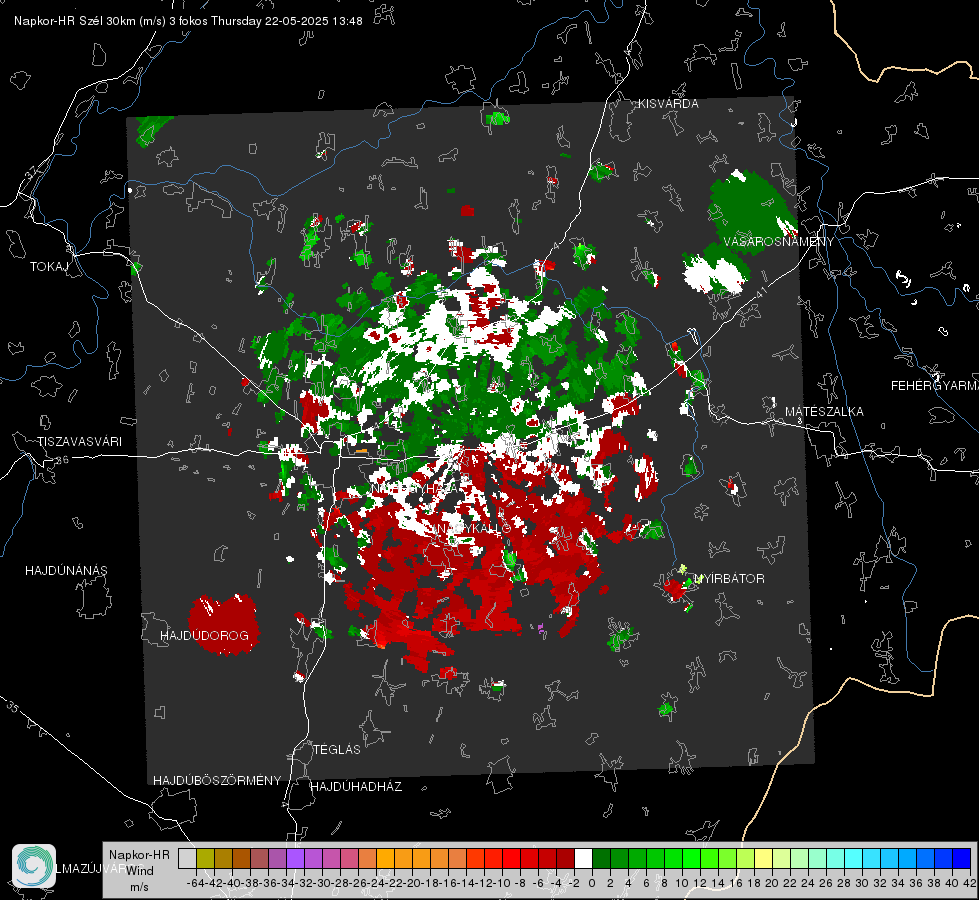Viewport: 979px width, 900px height.
Task: Click the legend value 0 label
Action: [x=592, y=883]
